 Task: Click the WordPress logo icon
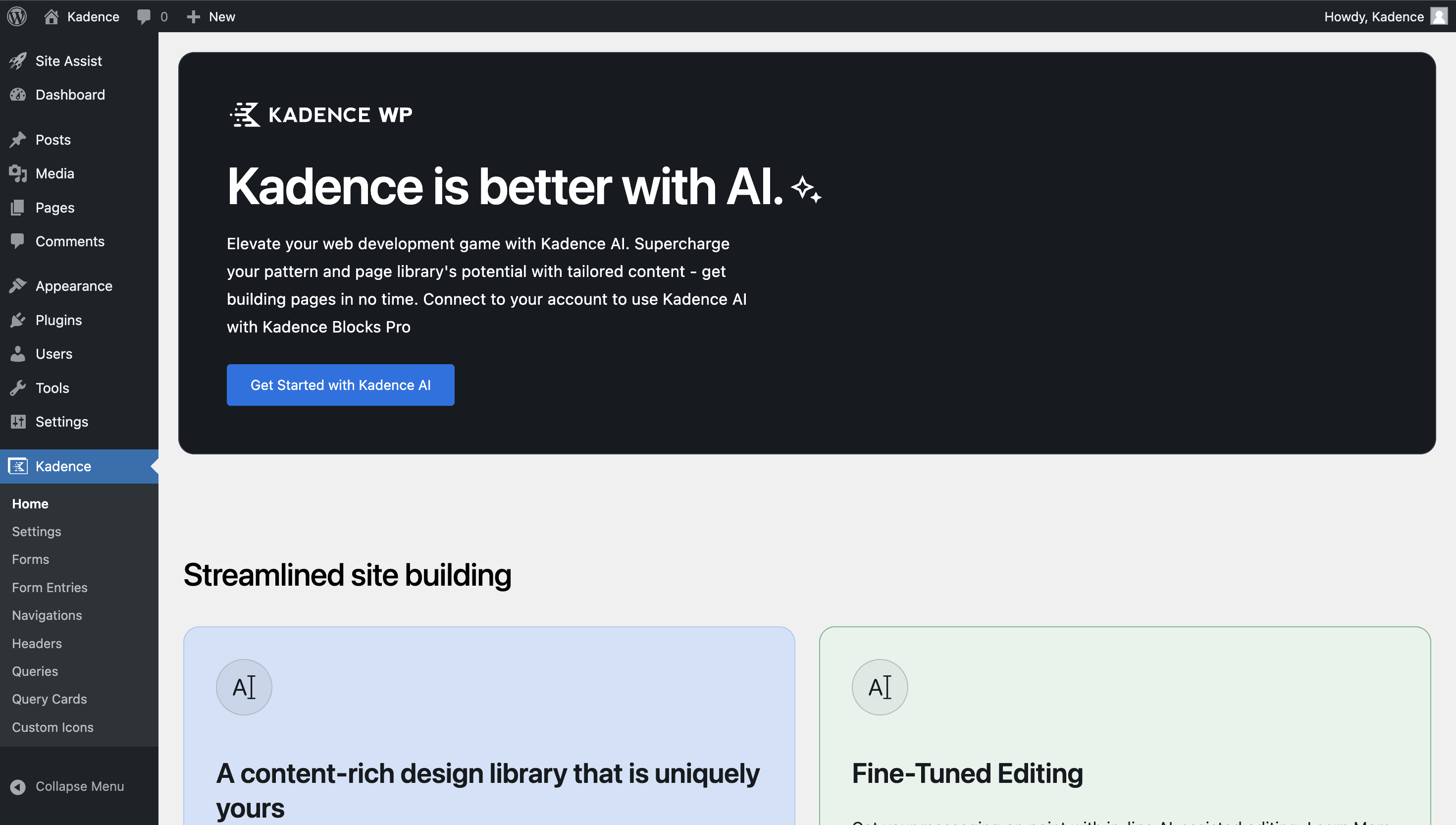(16, 16)
